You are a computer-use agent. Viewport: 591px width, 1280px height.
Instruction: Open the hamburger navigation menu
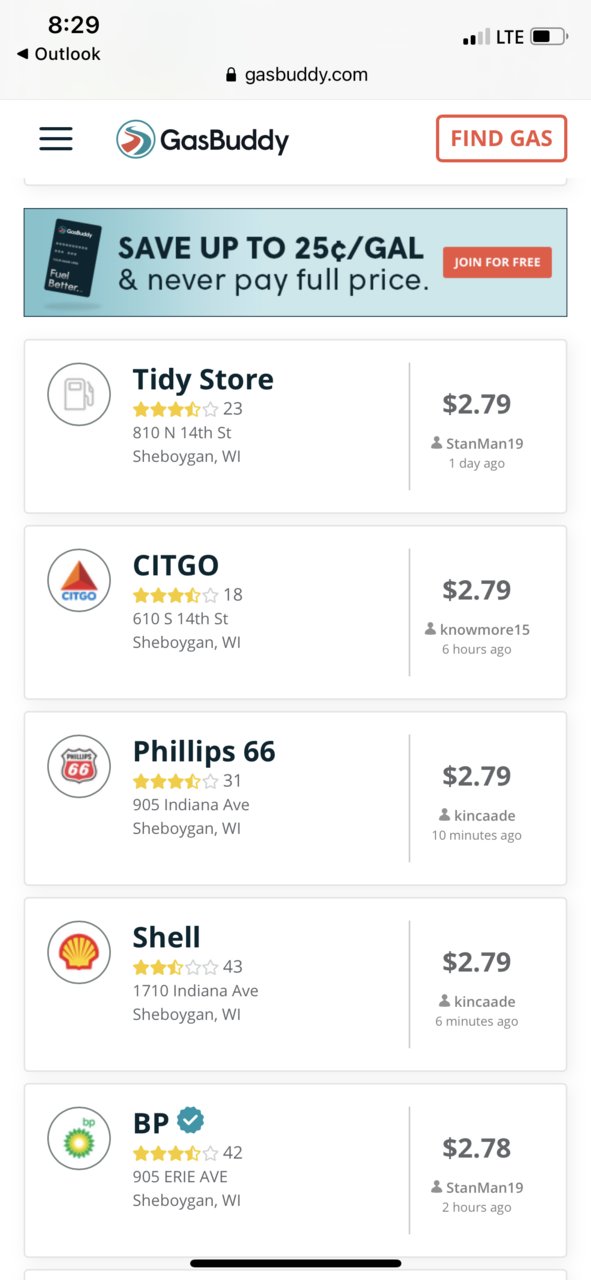coord(56,139)
